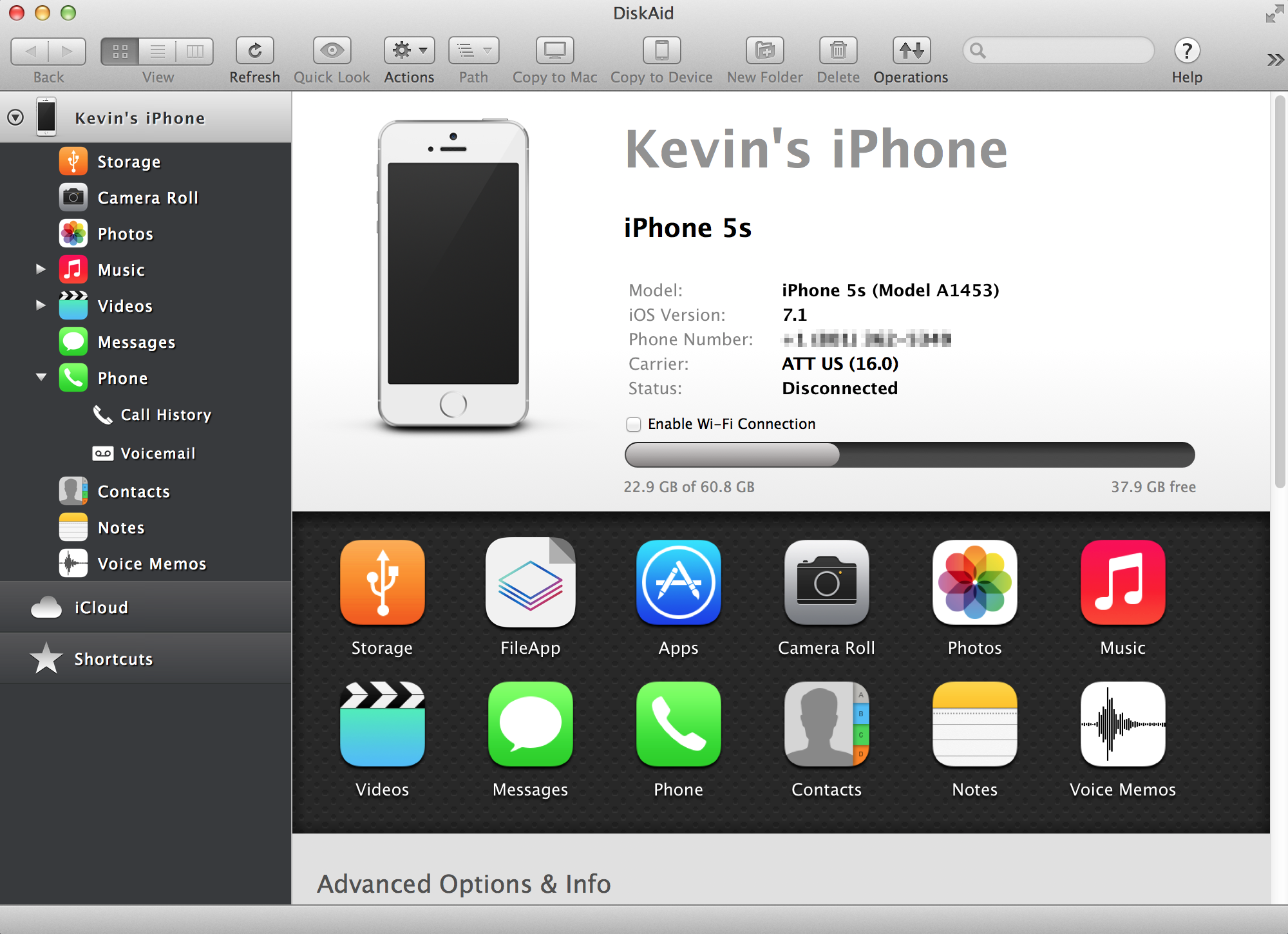Open the Actions gear dropdown
This screenshot has width=1288, height=934.
409,51
